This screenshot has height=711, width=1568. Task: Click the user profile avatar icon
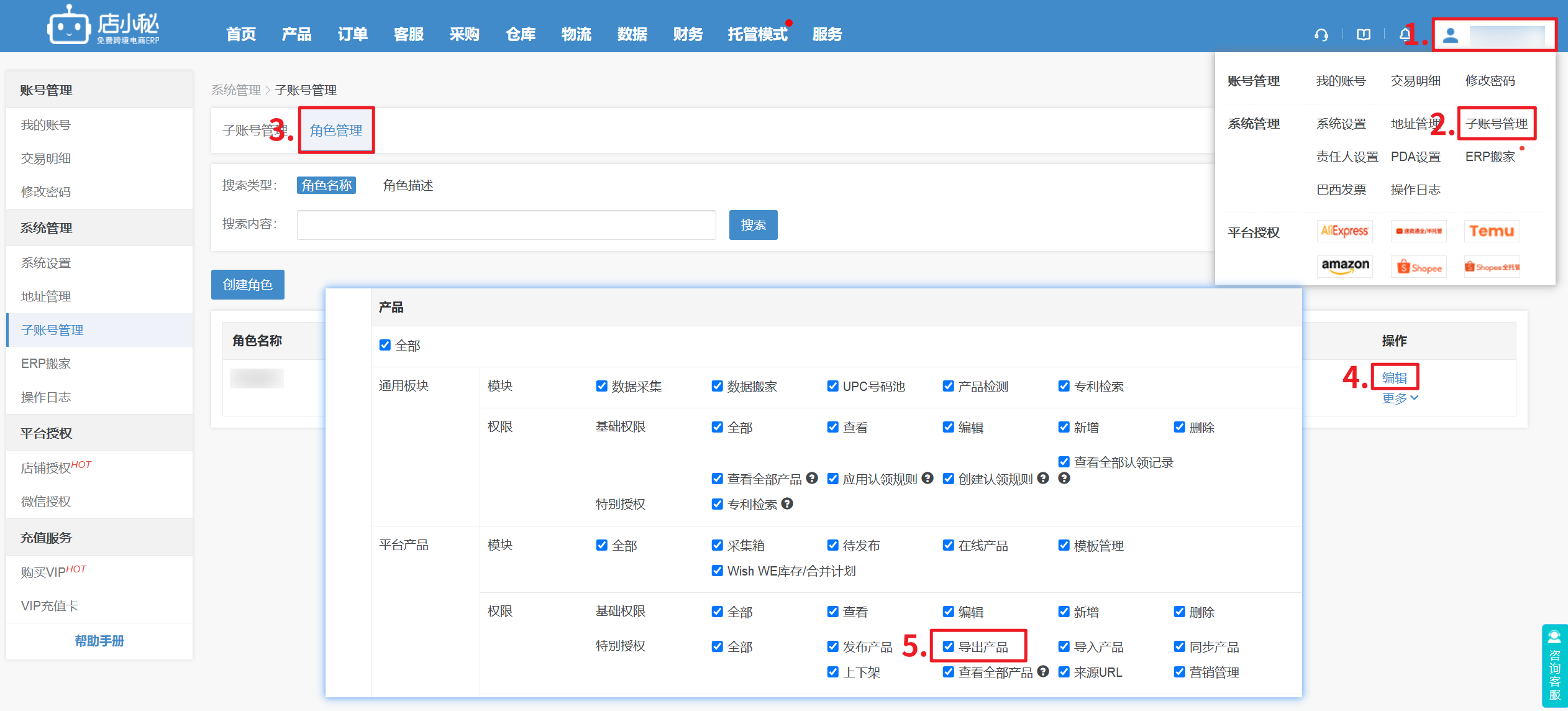pos(1451,35)
